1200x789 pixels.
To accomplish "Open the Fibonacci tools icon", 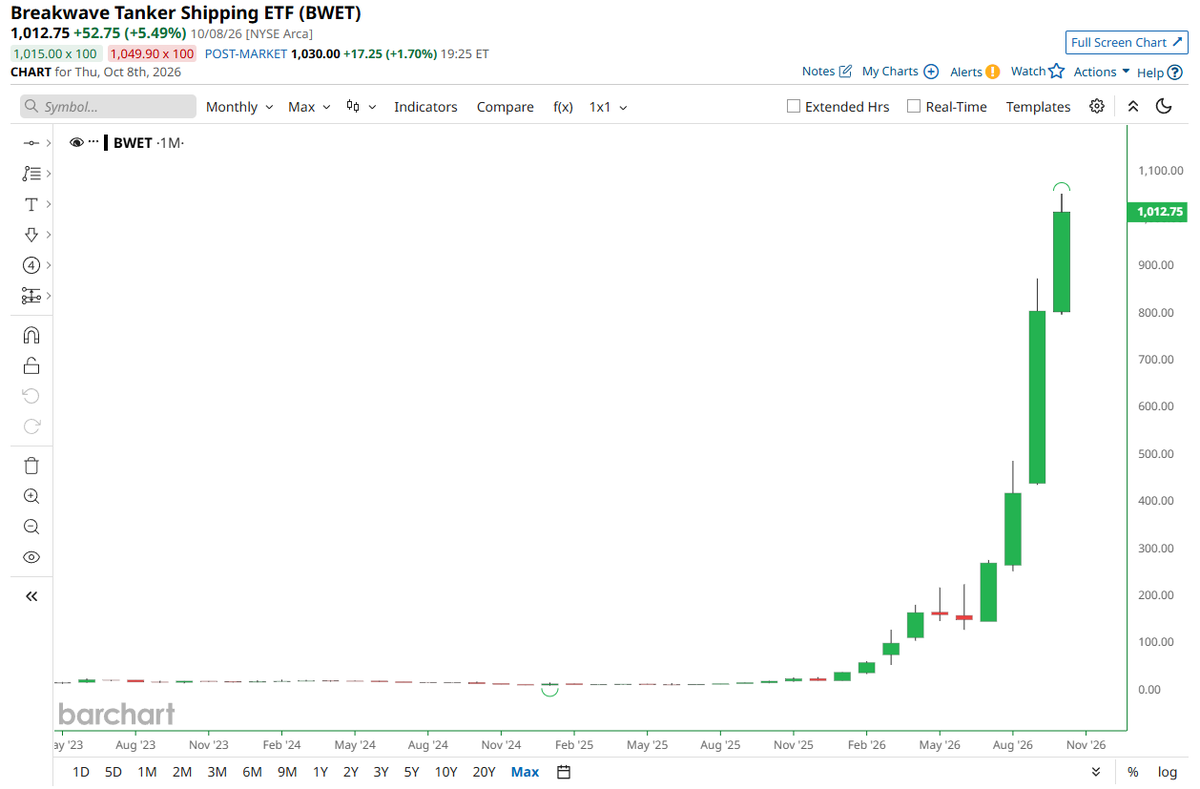I will tap(31, 174).
